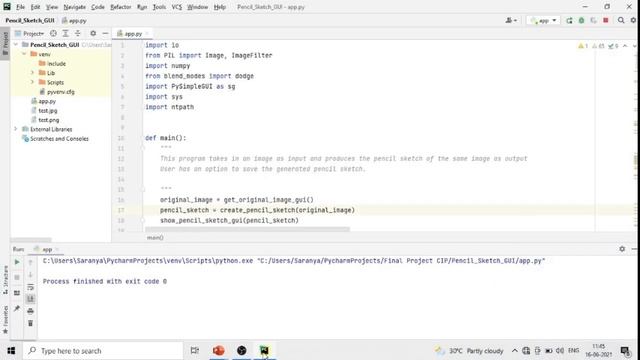Toggle soft-wrap in the Run console
This screenshot has width=640, height=360.
pyautogui.click(x=30, y=287)
